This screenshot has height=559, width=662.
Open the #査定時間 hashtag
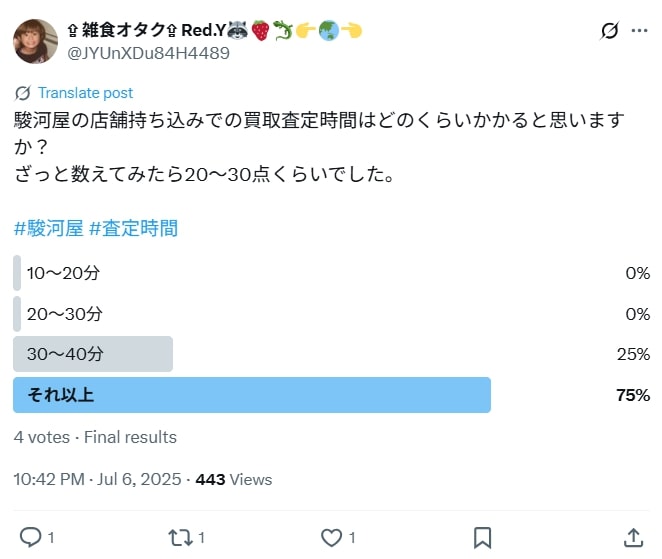pyautogui.click(x=133, y=228)
